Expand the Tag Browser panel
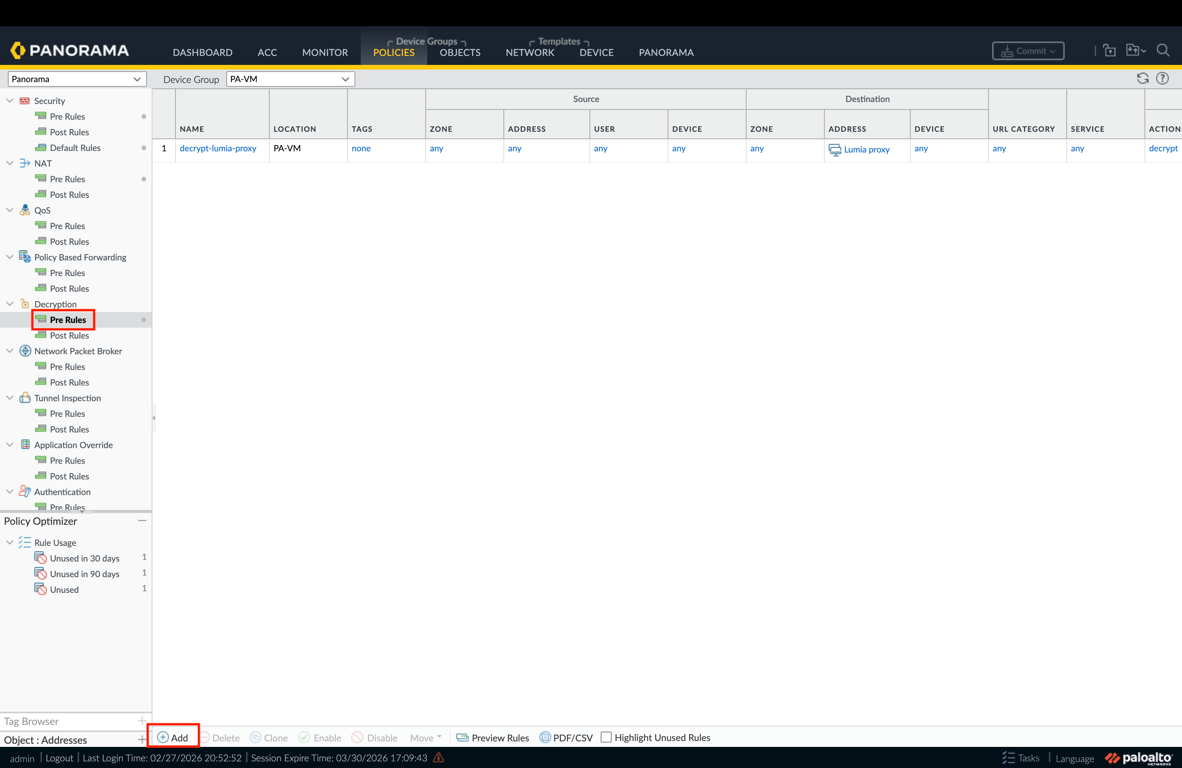Viewport: 1182px width, 768px height. click(x=142, y=721)
